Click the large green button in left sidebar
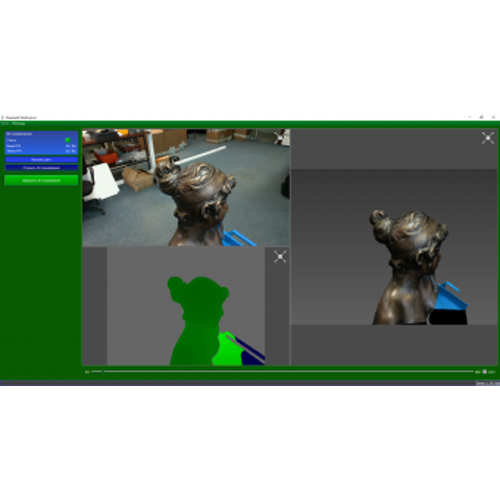Image resolution: width=500 pixels, height=500 pixels. 41,180
